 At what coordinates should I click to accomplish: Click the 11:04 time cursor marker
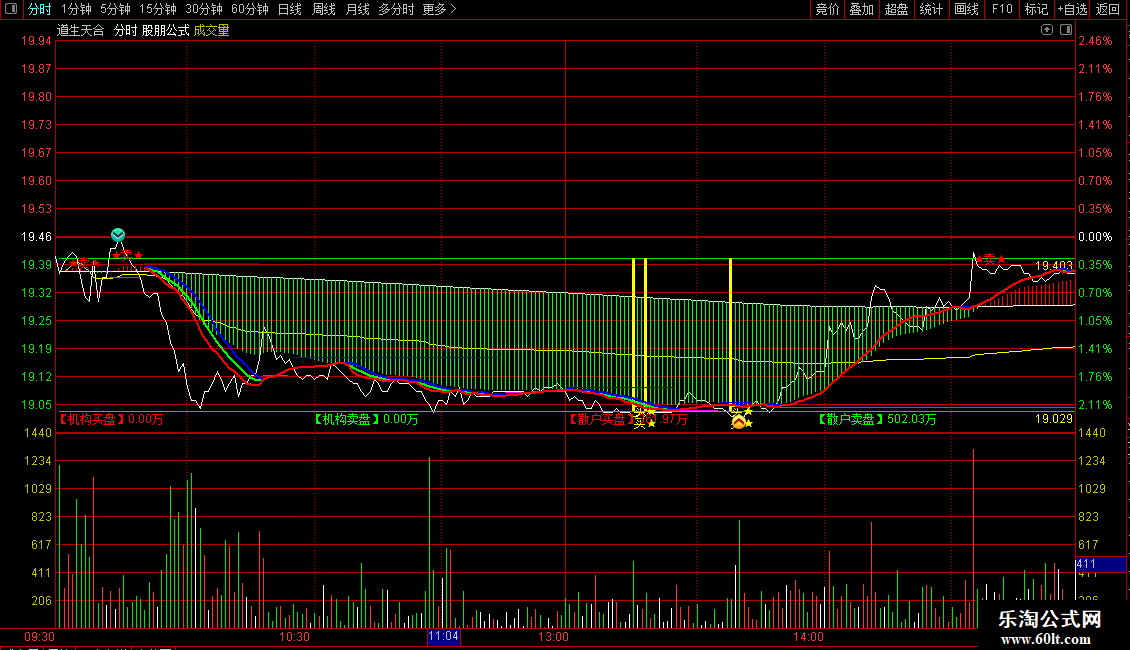click(443, 636)
